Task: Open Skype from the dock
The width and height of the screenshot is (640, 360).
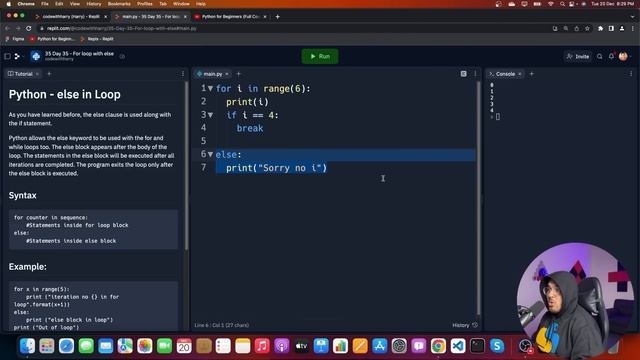Action: click(497, 346)
